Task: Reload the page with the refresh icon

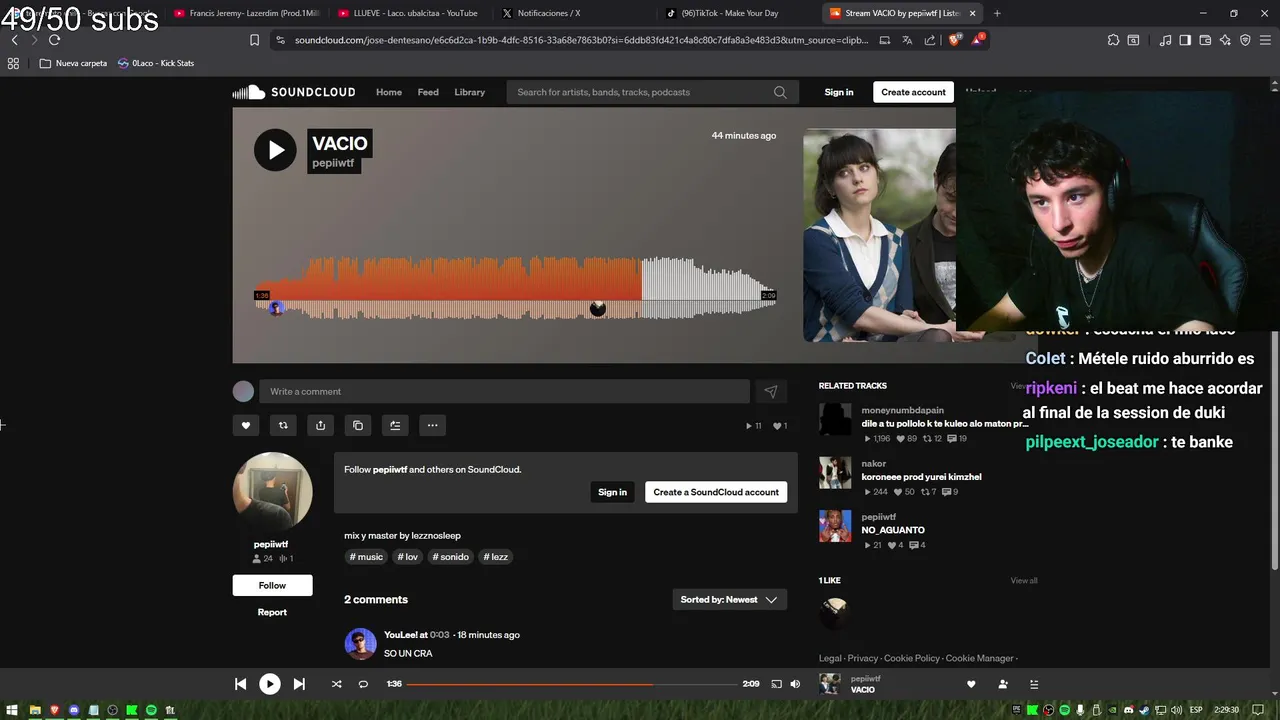Action: coord(54,40)
